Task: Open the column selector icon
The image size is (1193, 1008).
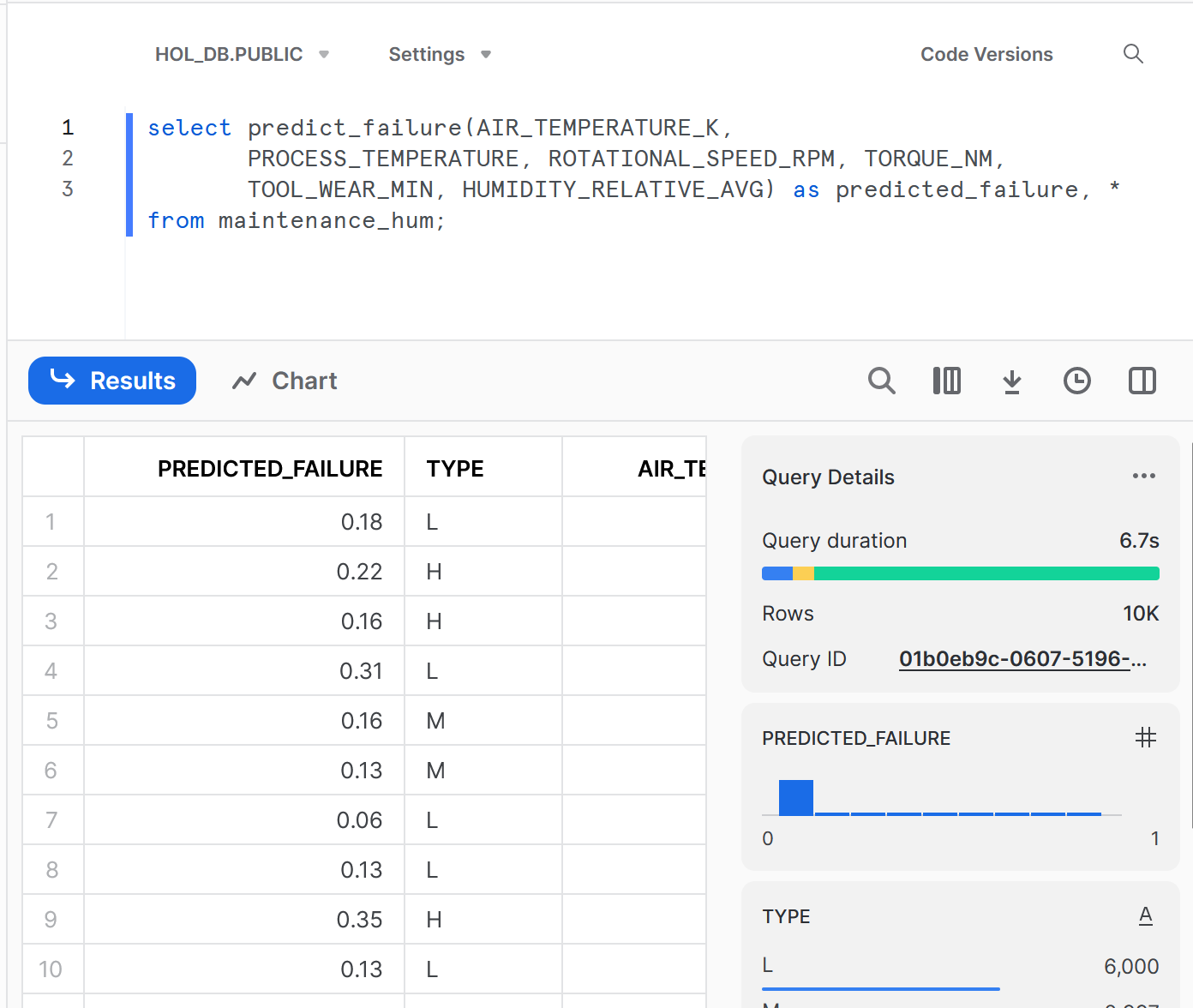Action: pos(946,381)
